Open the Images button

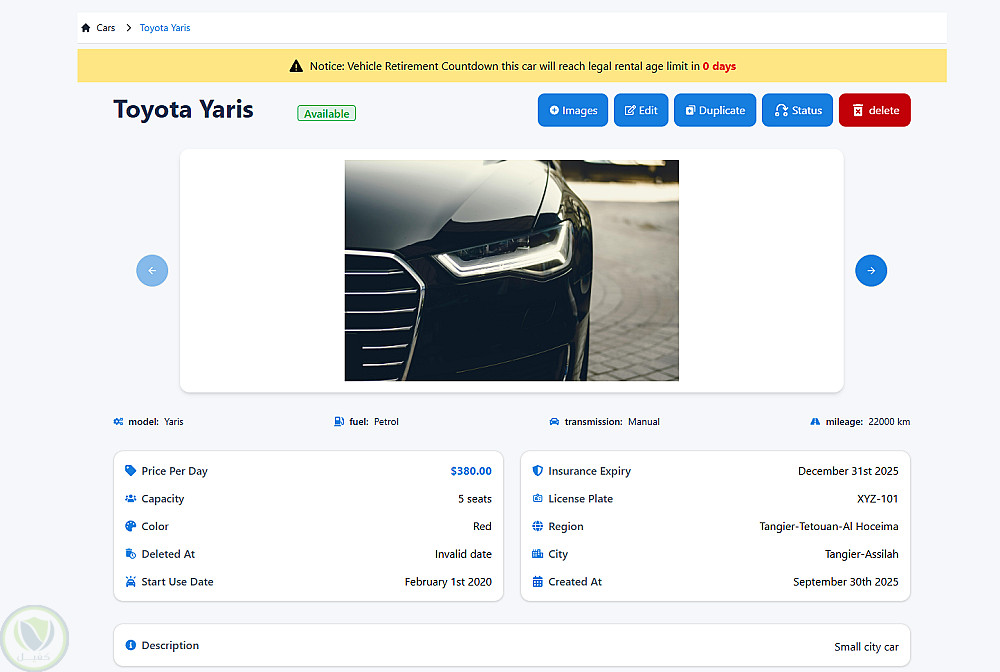tap(573, 110)
